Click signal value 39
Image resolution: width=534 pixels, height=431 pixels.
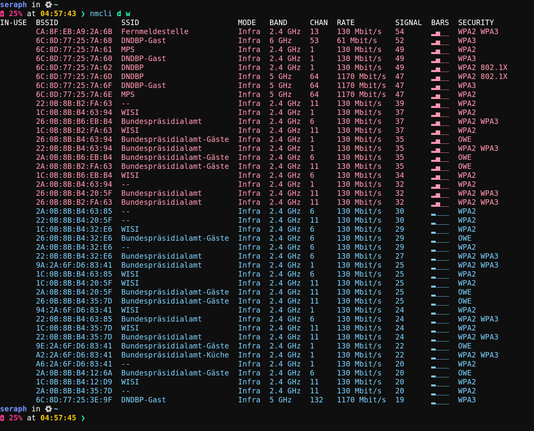point(399,103)
